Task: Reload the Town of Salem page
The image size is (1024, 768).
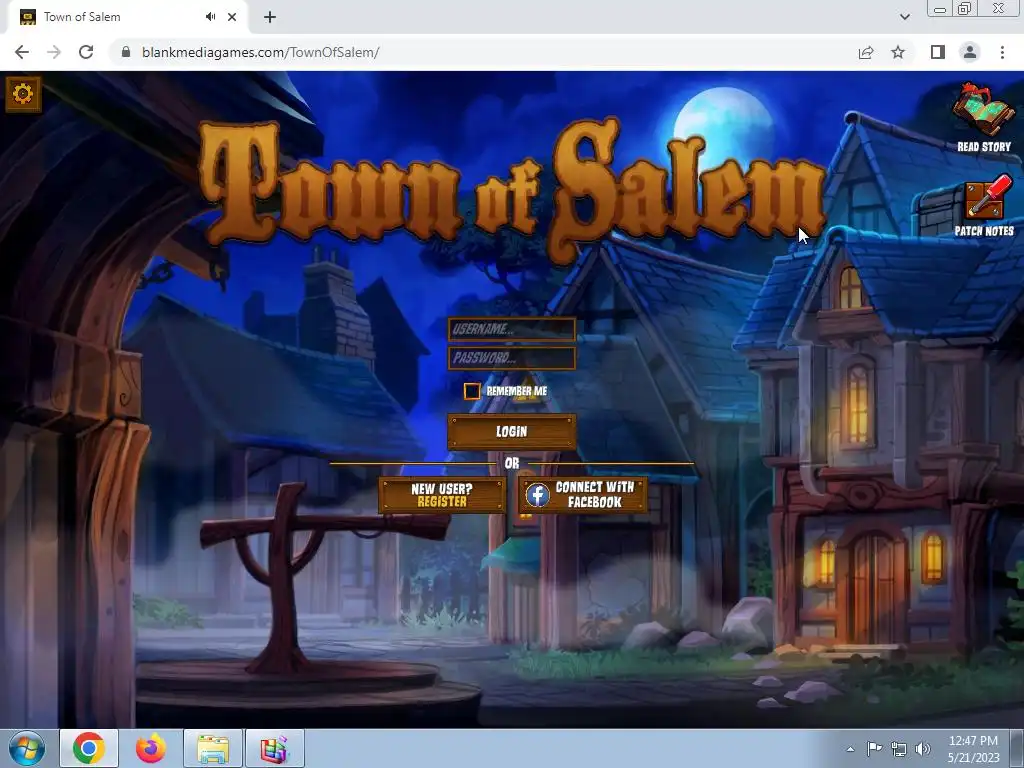Action: point(86,52)
